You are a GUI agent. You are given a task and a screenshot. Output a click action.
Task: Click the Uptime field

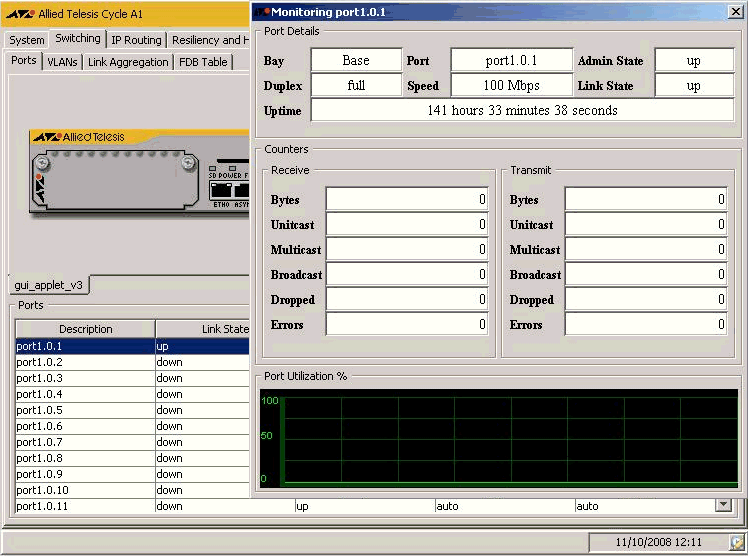point(522,111)
